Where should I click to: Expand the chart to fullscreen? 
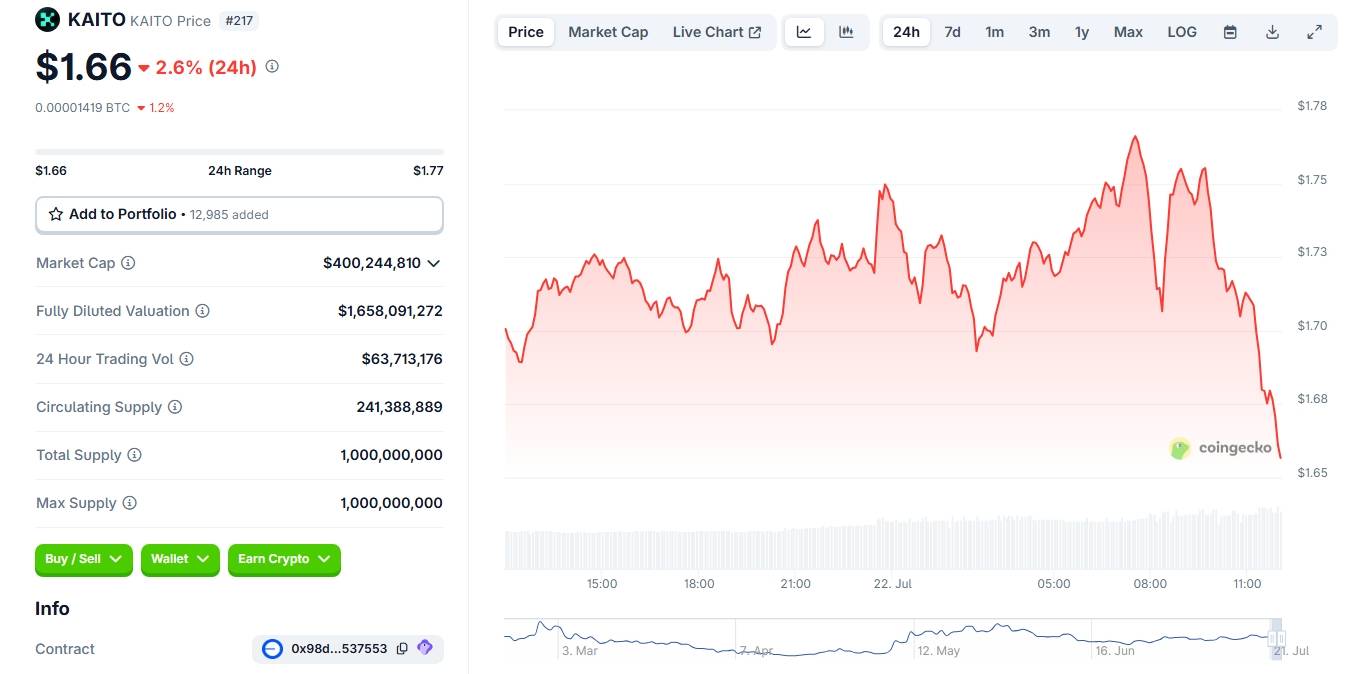[1314, 32]
